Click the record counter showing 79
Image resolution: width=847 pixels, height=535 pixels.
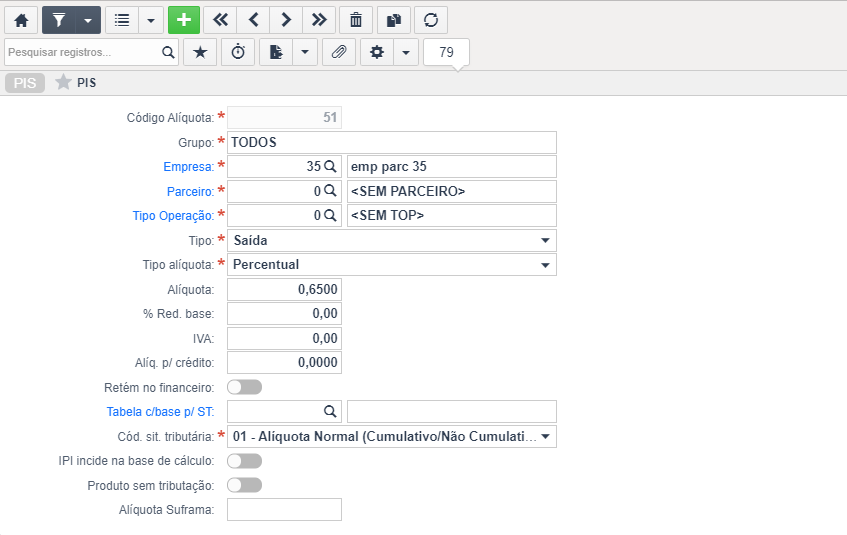click(446, 52)
